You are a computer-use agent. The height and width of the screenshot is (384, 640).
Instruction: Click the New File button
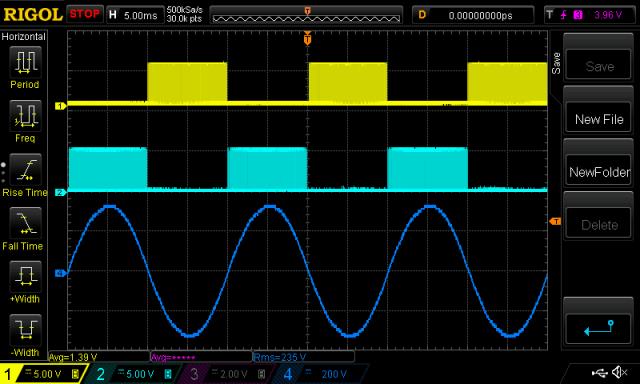(599, 118)
